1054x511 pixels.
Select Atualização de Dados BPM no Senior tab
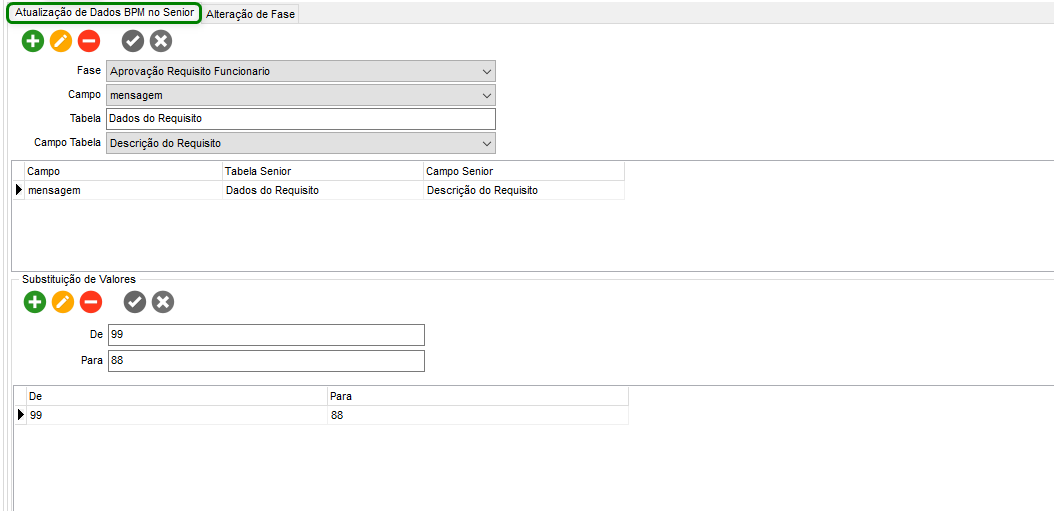coord(104,13)
